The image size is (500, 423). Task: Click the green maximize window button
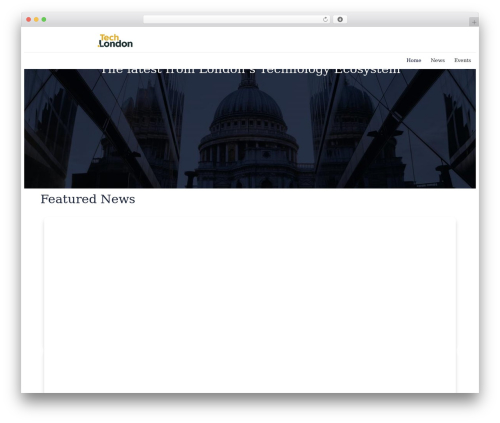pos(44,19)
